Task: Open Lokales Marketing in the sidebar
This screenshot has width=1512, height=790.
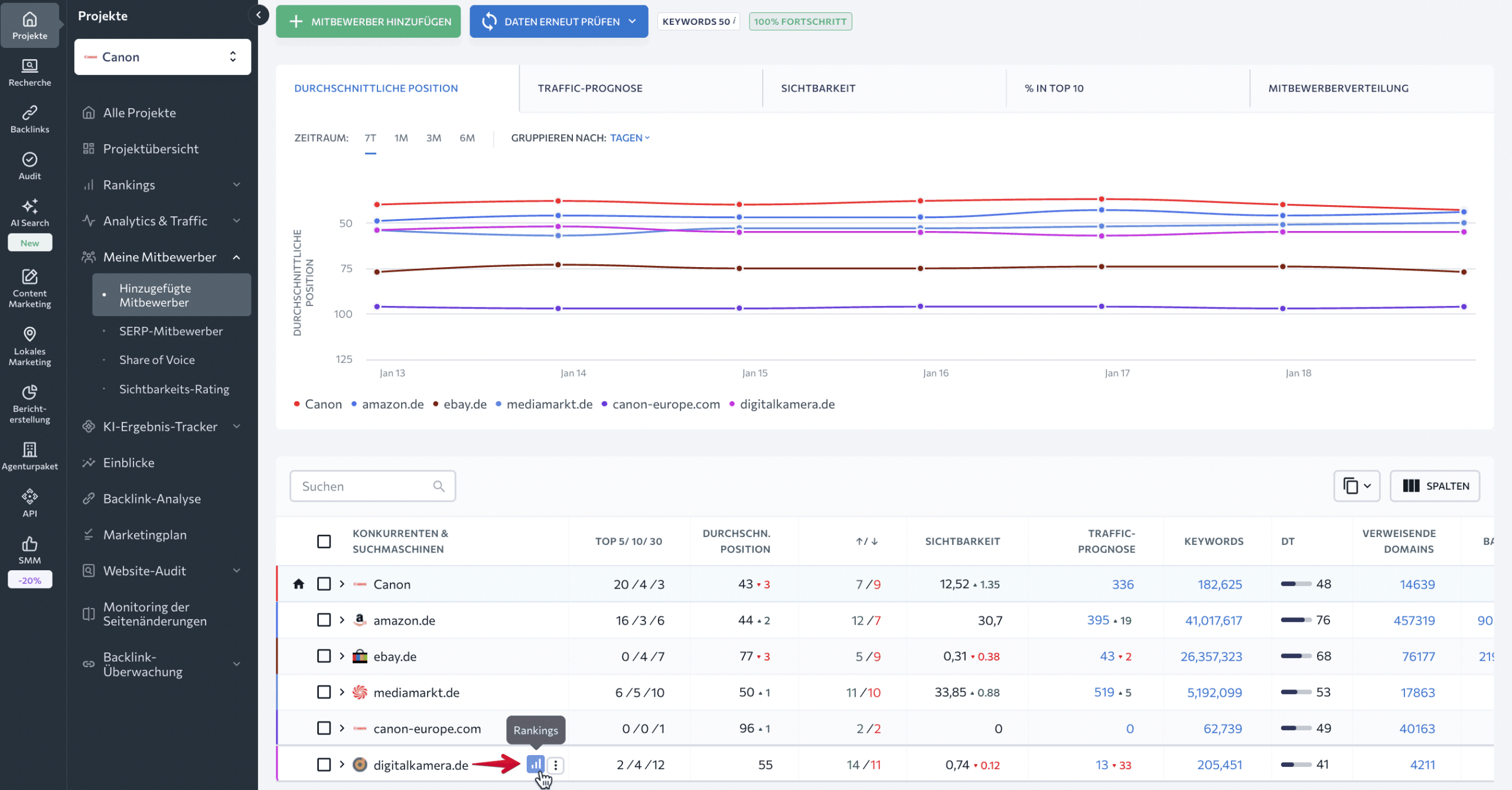Action: pyautogui.click(x=29, y=346)
